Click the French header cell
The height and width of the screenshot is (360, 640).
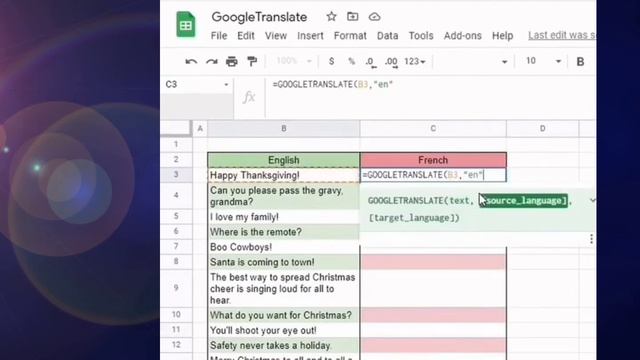(x=433, y=160)
